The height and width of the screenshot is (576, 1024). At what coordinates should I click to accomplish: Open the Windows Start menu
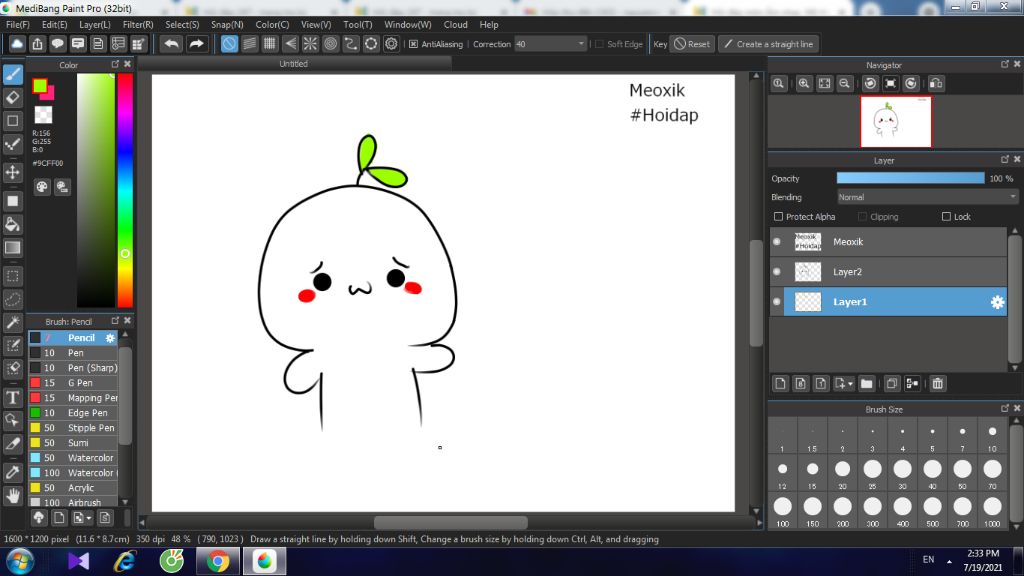pos(19,562)
